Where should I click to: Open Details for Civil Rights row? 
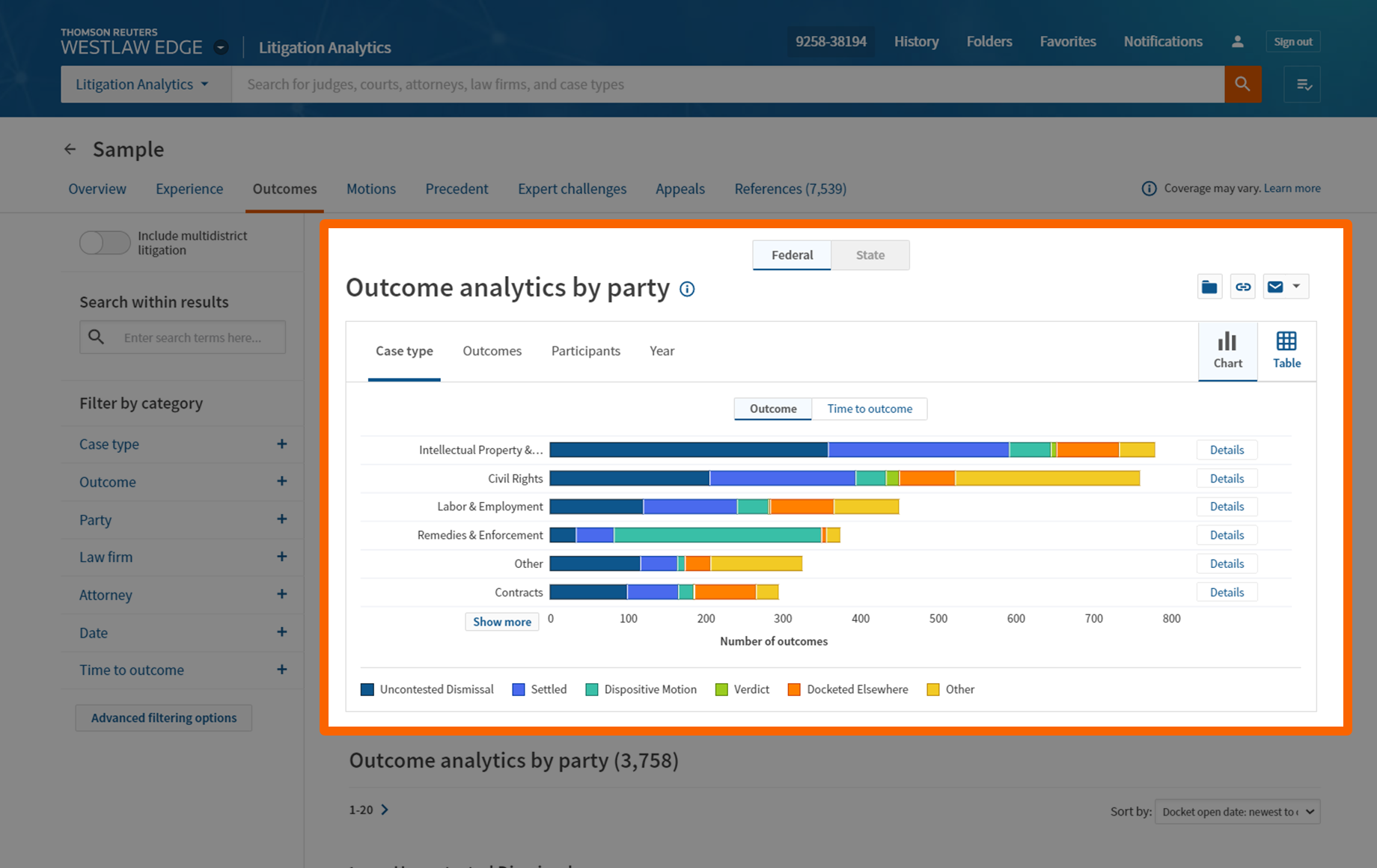[x=1227, y=478]
